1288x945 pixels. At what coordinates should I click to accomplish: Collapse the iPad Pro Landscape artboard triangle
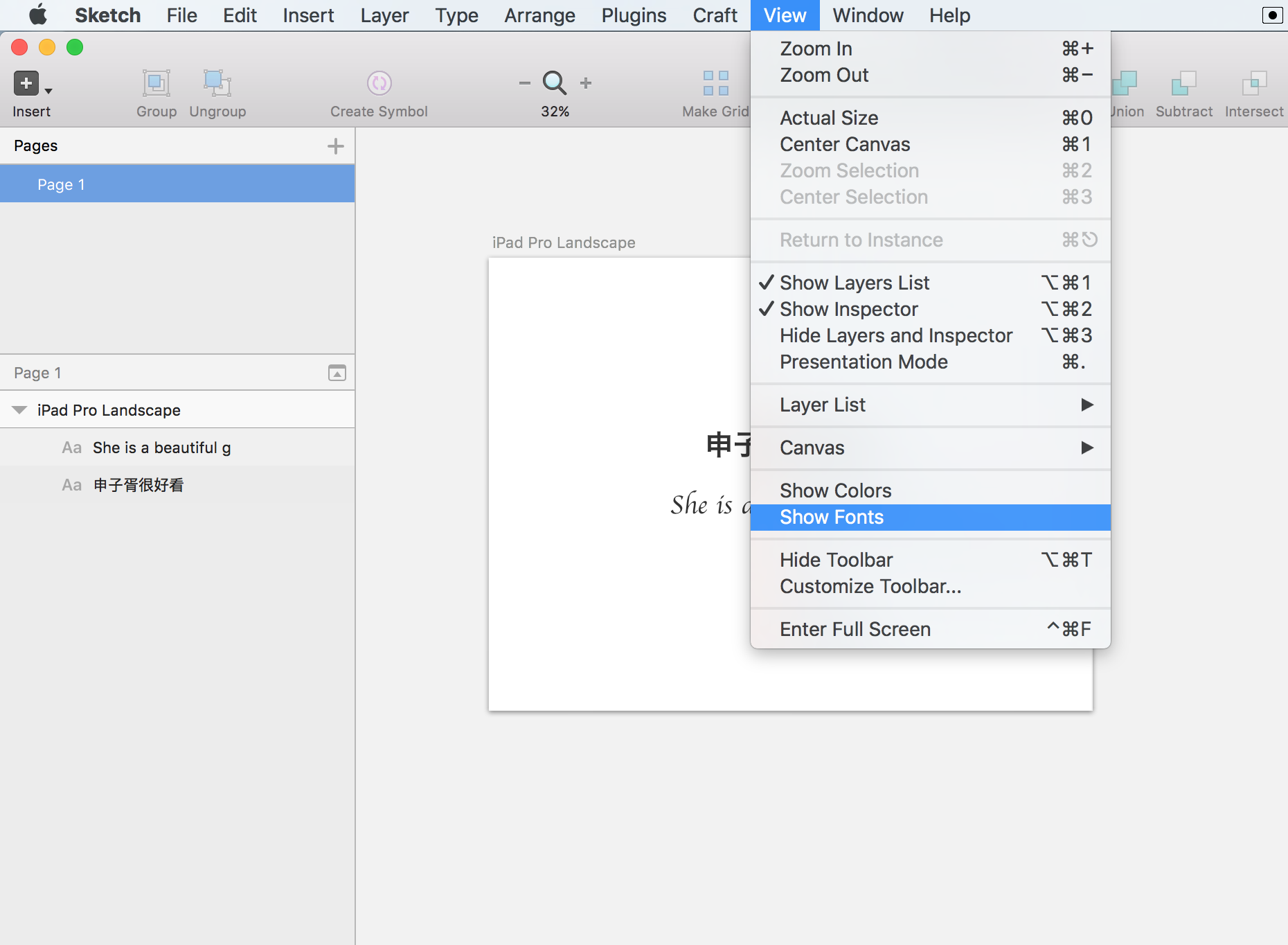tap(19, 410)
